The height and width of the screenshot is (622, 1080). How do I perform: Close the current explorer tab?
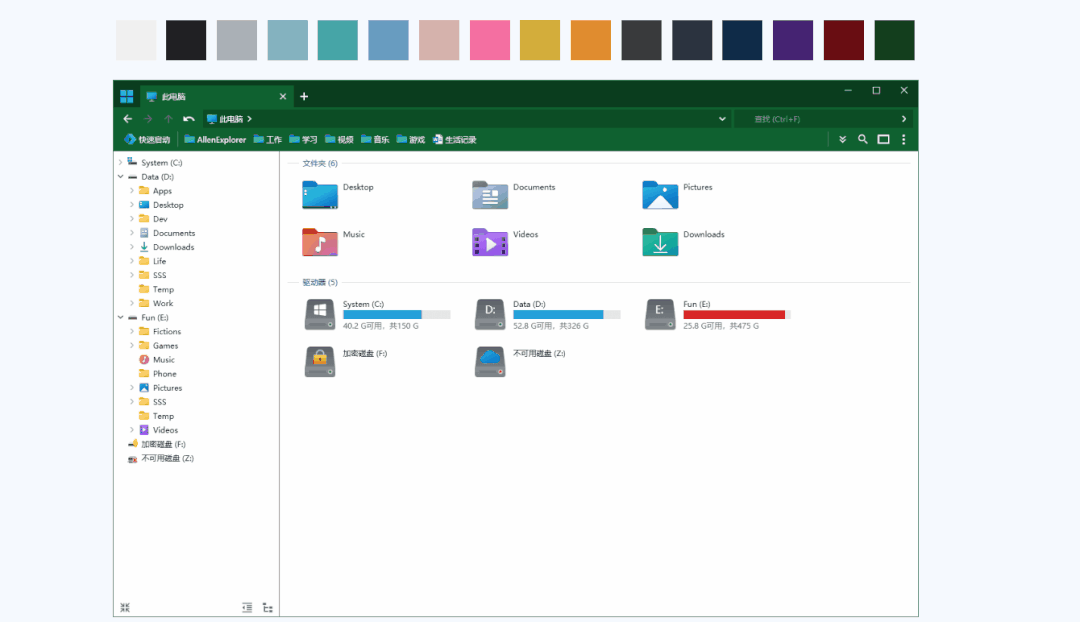(282, 96)
